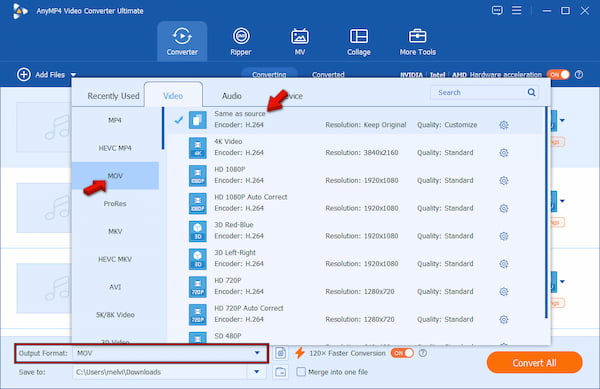Open settings gear for 4K Video preset

pyautogui.click(x=504, y=153)
